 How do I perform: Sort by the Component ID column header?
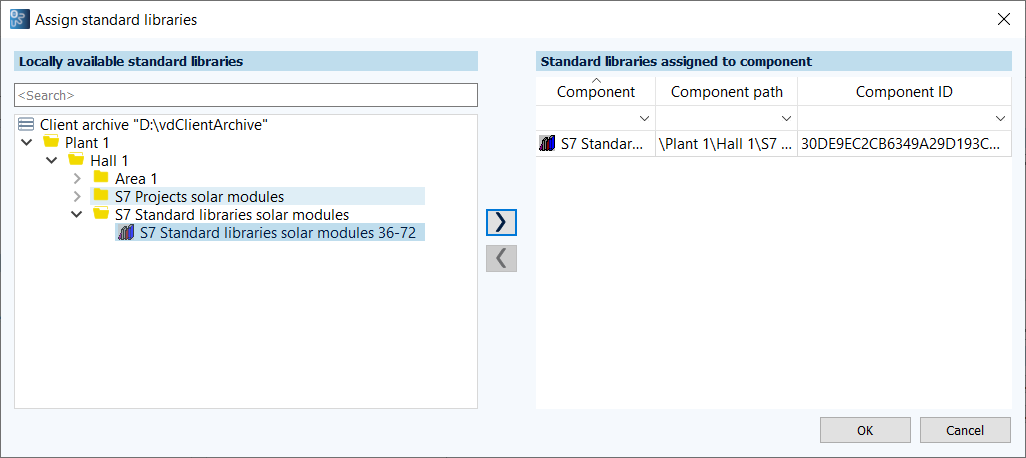[904, 92]
